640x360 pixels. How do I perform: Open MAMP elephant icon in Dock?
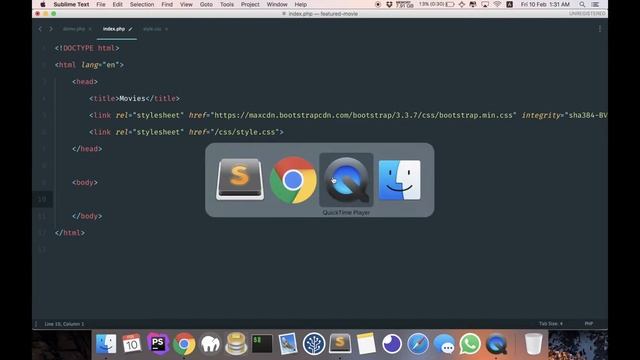click(210, 344)
